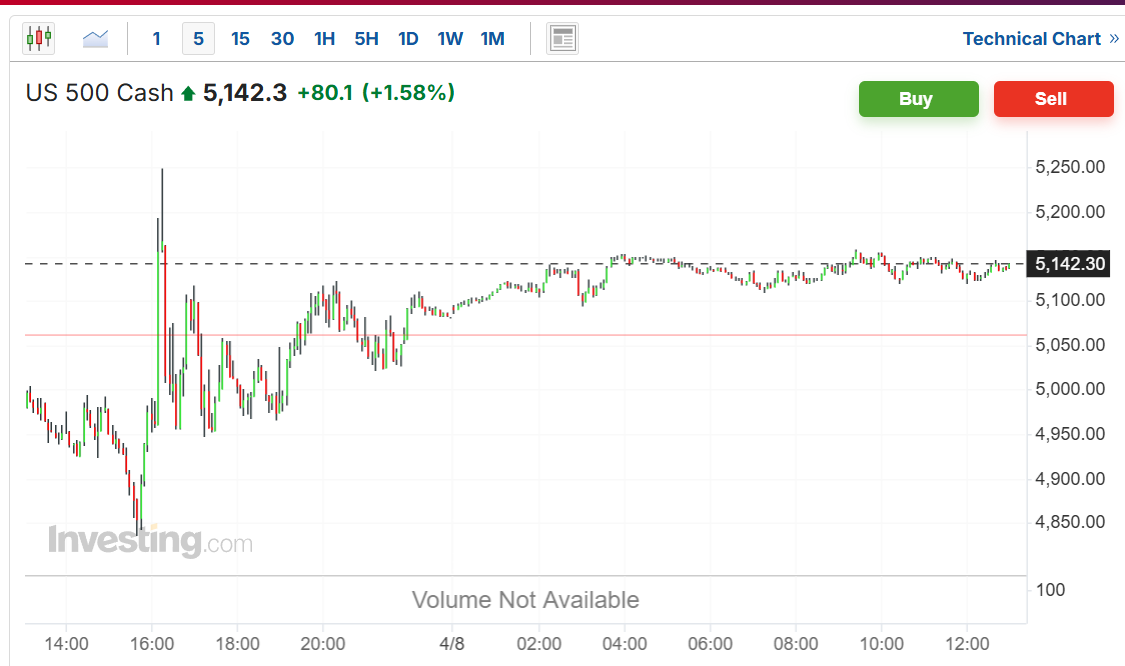Set interval to 5H
The width and height of the screenshot is (1125, 666).
pyautogui.click(x=367, y=39)
